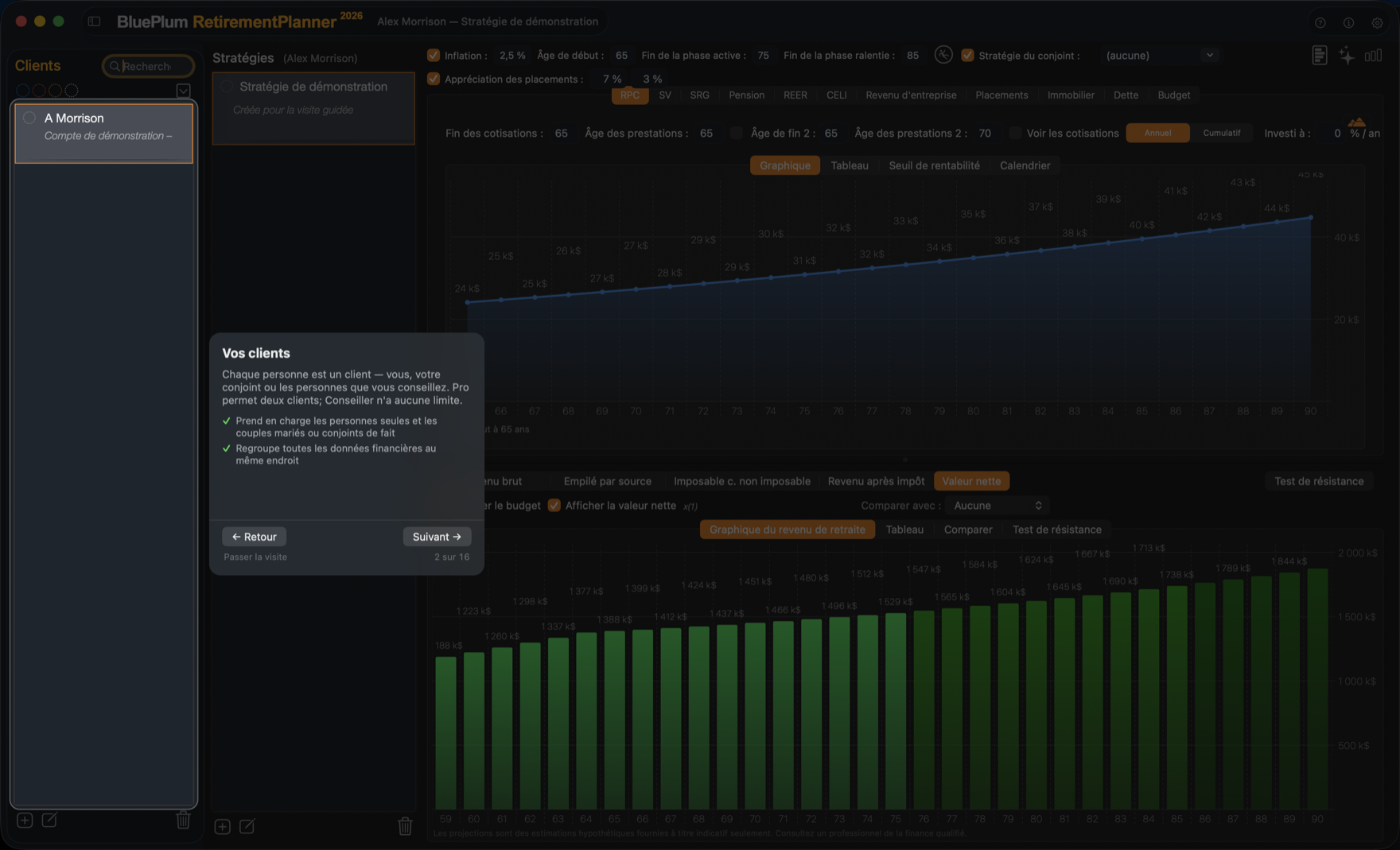
Task: Click the blue color filter circle
Action: tap(24, 91)
